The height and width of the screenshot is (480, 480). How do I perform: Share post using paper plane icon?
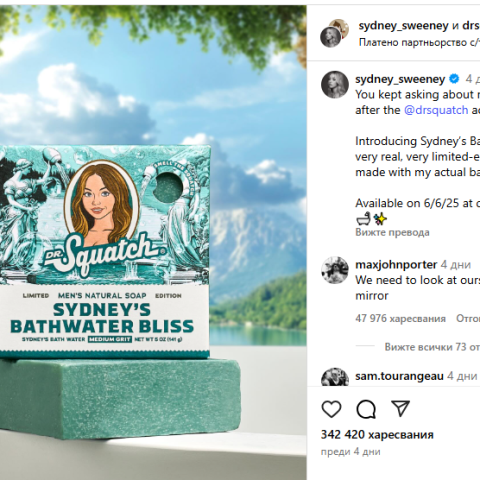click(400, 409)
